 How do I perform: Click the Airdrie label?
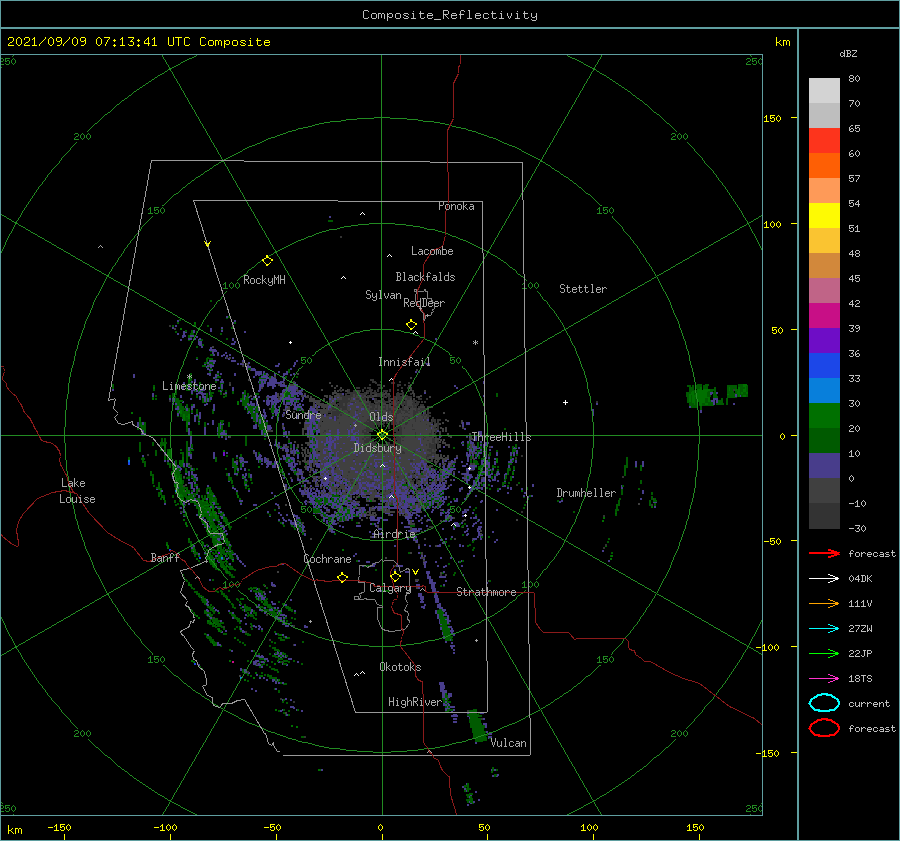click(x=394, y=534)
